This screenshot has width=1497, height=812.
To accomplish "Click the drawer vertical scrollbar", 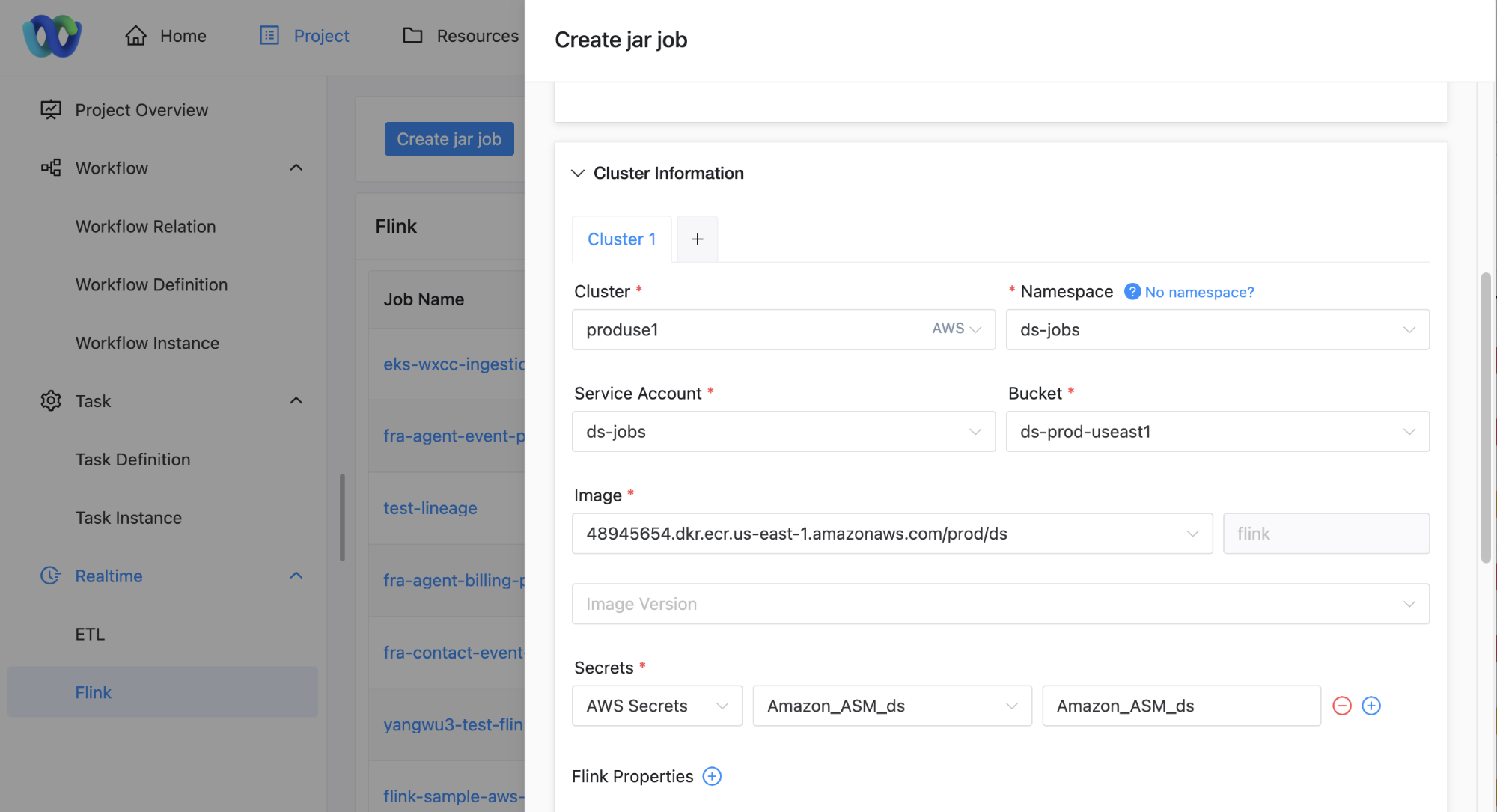I will [1486, 416].
